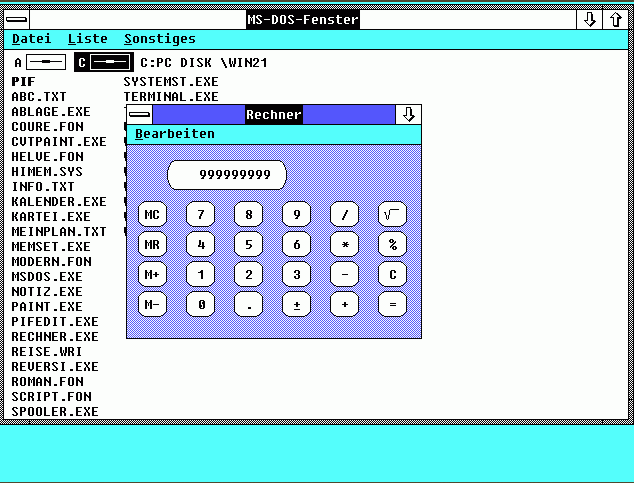Viewport: 634px width, 483px height.
Task: Click calculator digit 0
Action: 201,304
